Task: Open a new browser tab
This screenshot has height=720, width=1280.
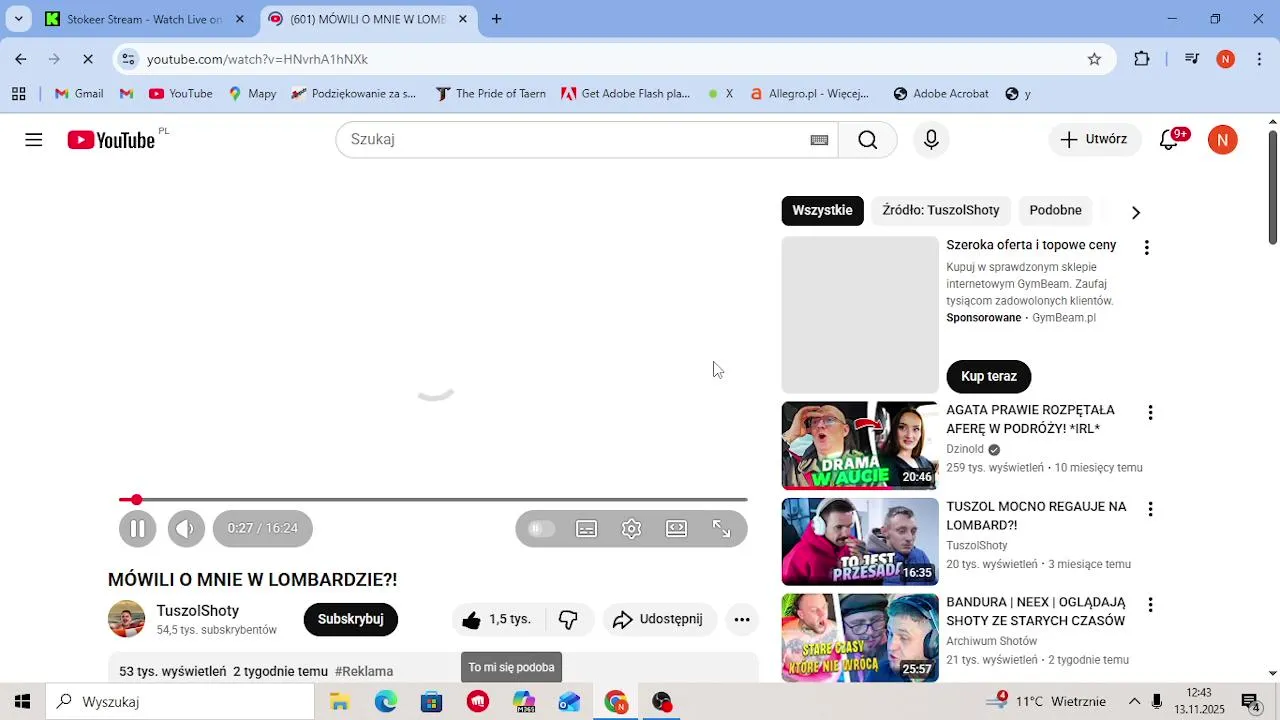Action: coord(496,19)
